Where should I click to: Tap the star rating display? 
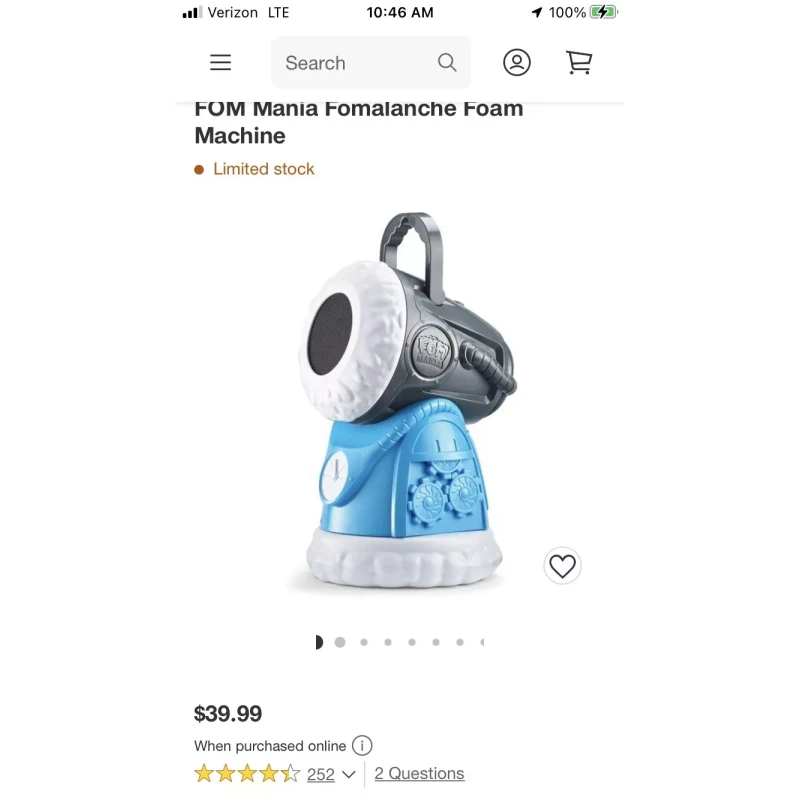point(247,774)
